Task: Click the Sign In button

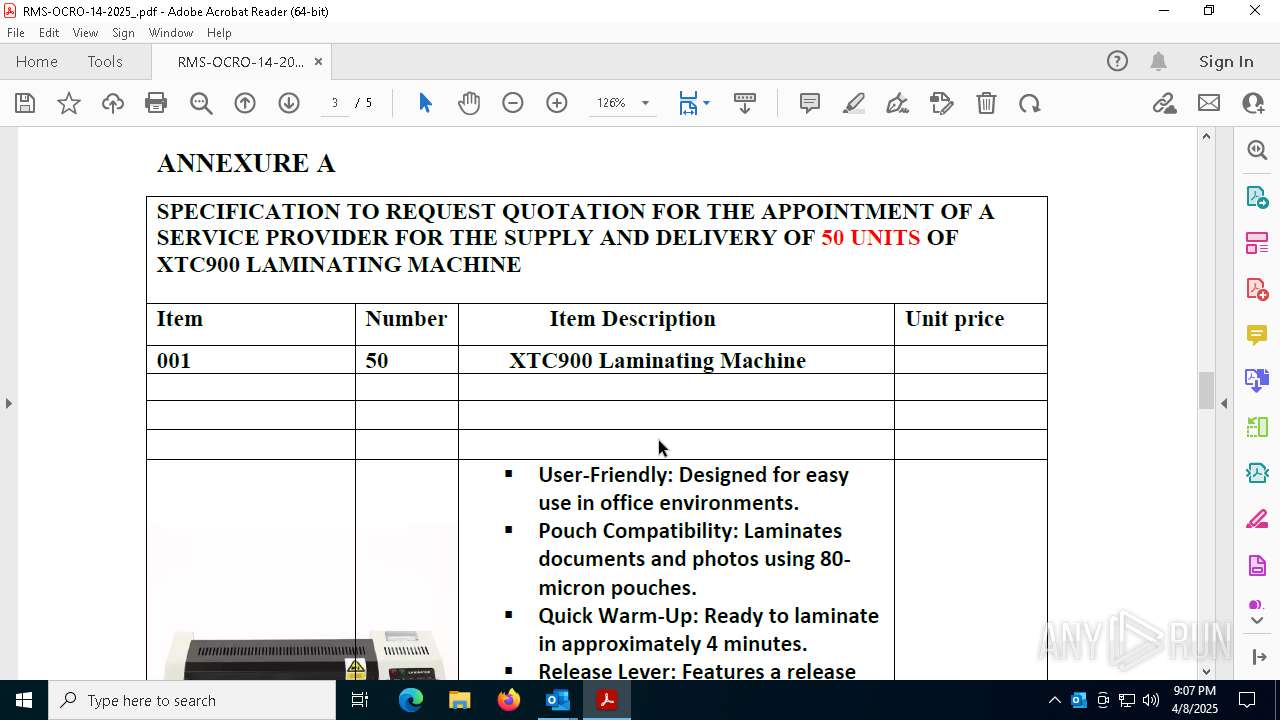Action: tap(1226, 62)
